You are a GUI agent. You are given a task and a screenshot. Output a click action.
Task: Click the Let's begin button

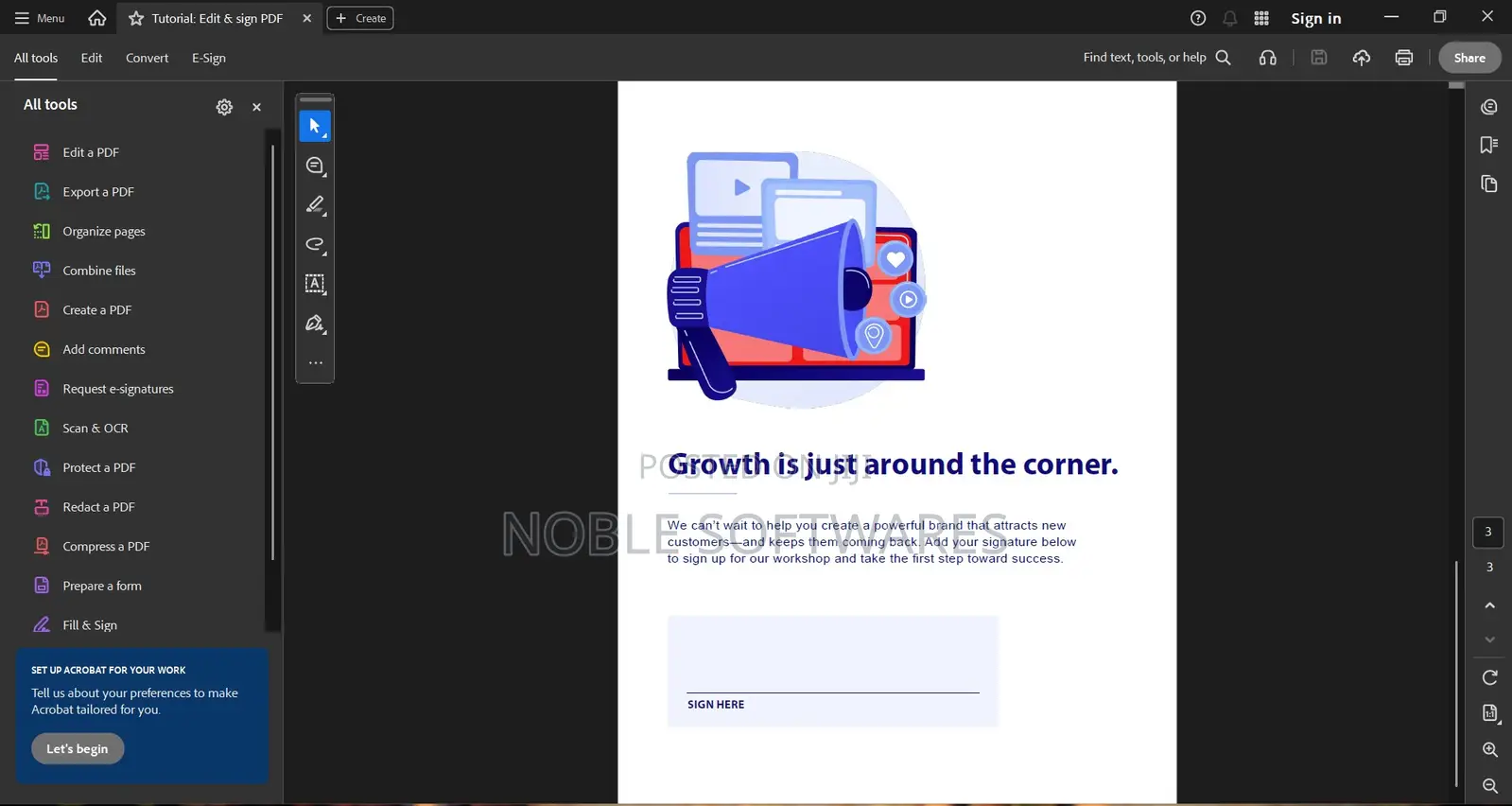tap(78, 749)
